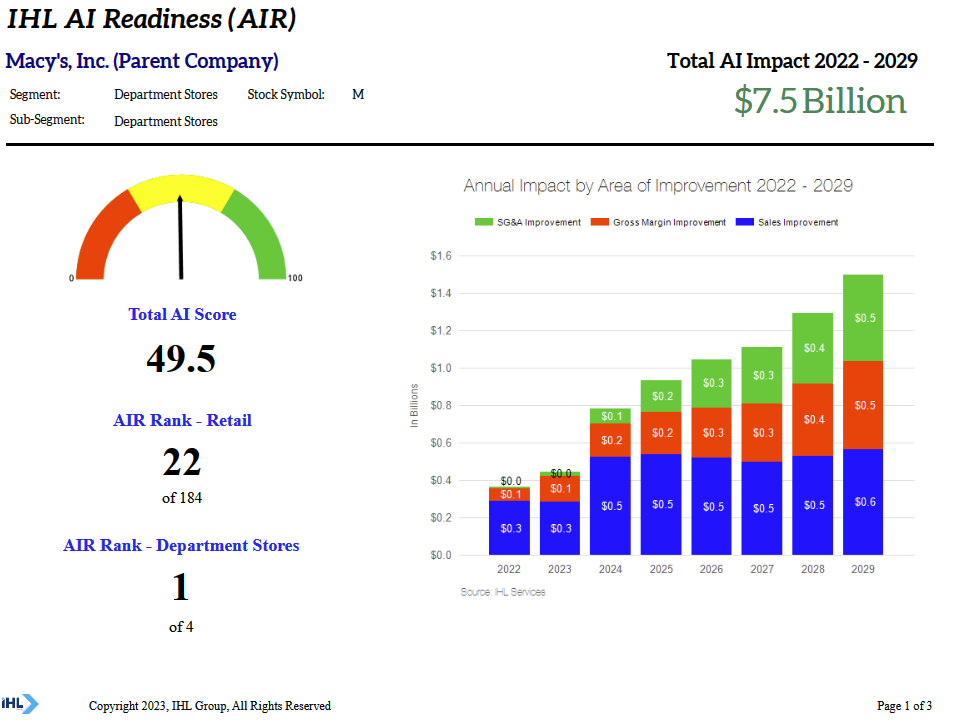
Task: Click the $1.0 y-axis label
Action: 441,368
